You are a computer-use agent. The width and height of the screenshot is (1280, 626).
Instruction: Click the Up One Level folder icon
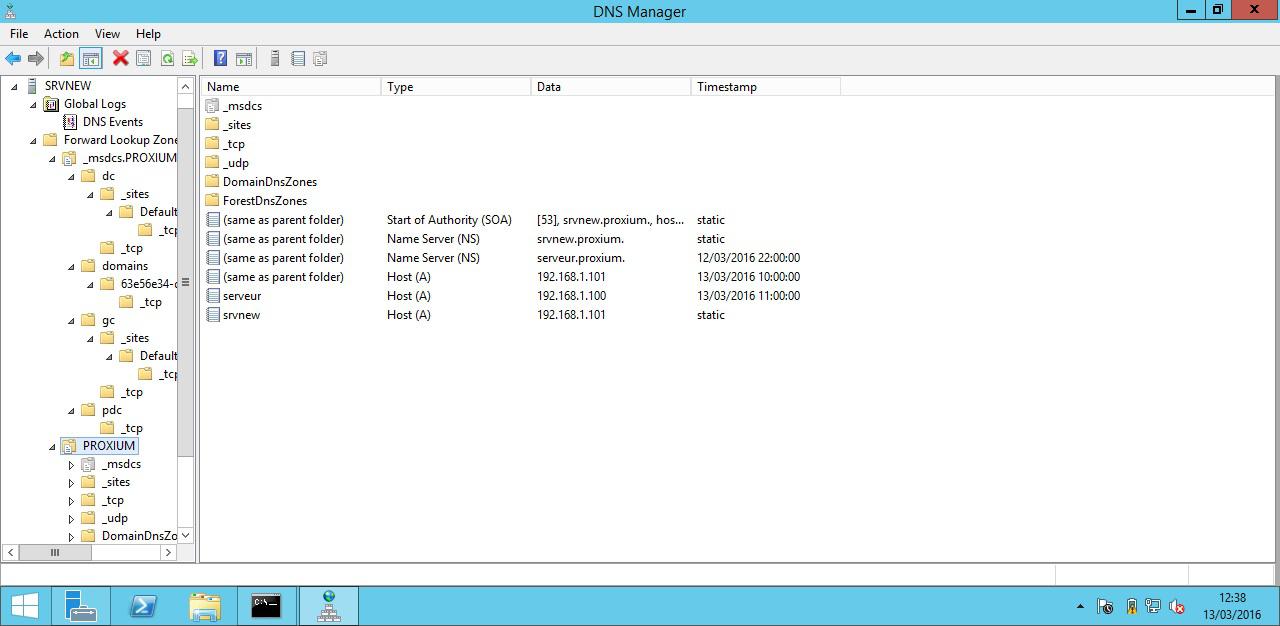[x=67, y=59]
